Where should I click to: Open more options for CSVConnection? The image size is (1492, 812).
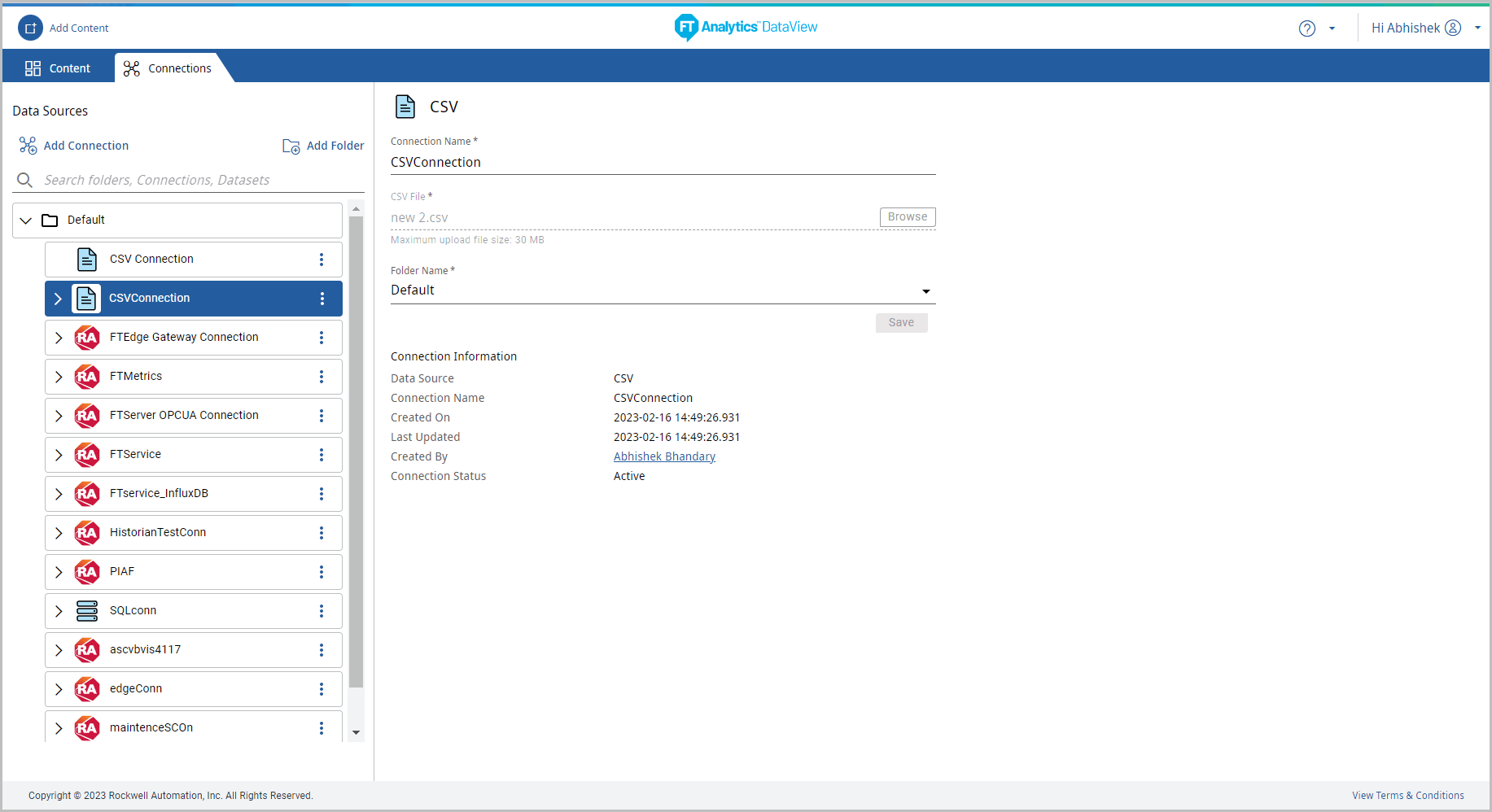(322, 299)
